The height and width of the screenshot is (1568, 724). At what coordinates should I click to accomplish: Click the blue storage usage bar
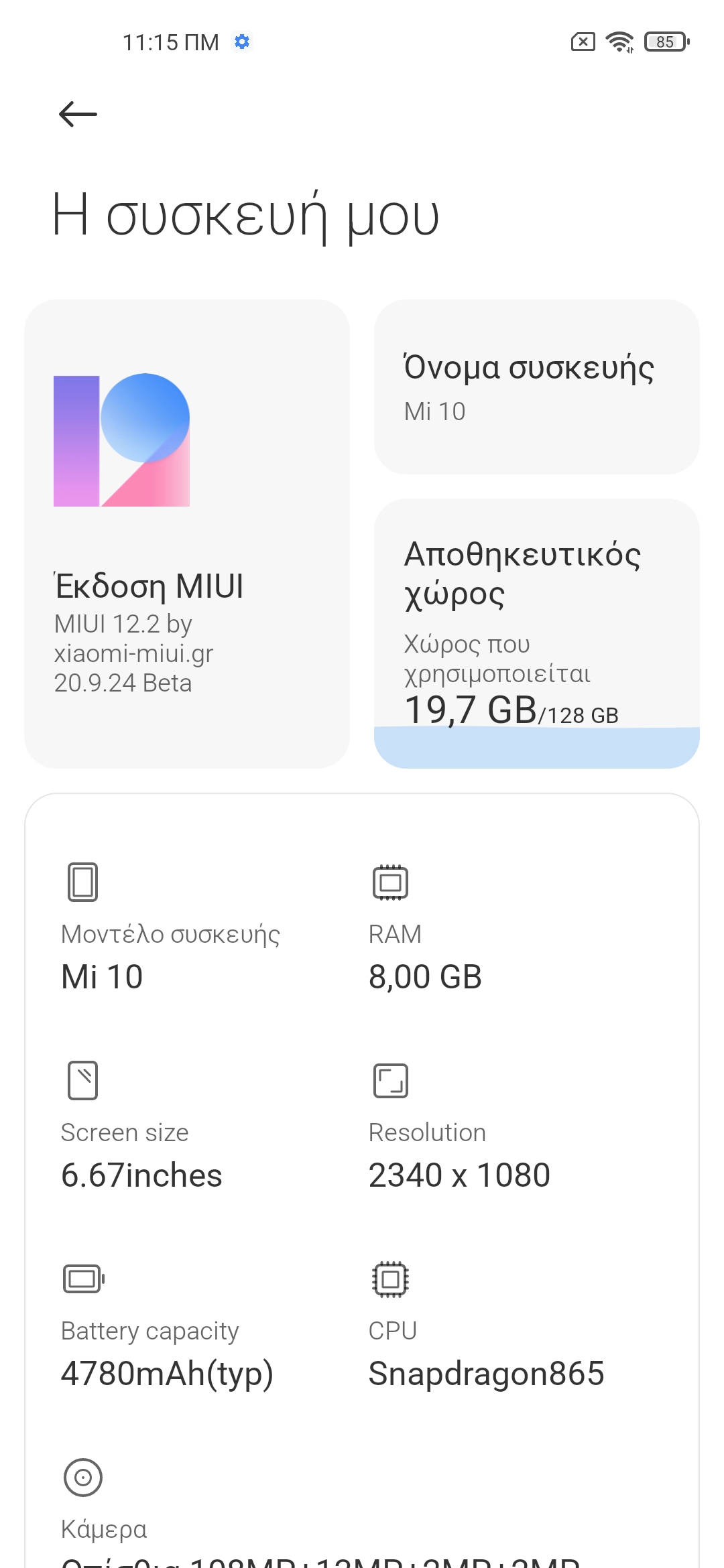pos(536,748)
